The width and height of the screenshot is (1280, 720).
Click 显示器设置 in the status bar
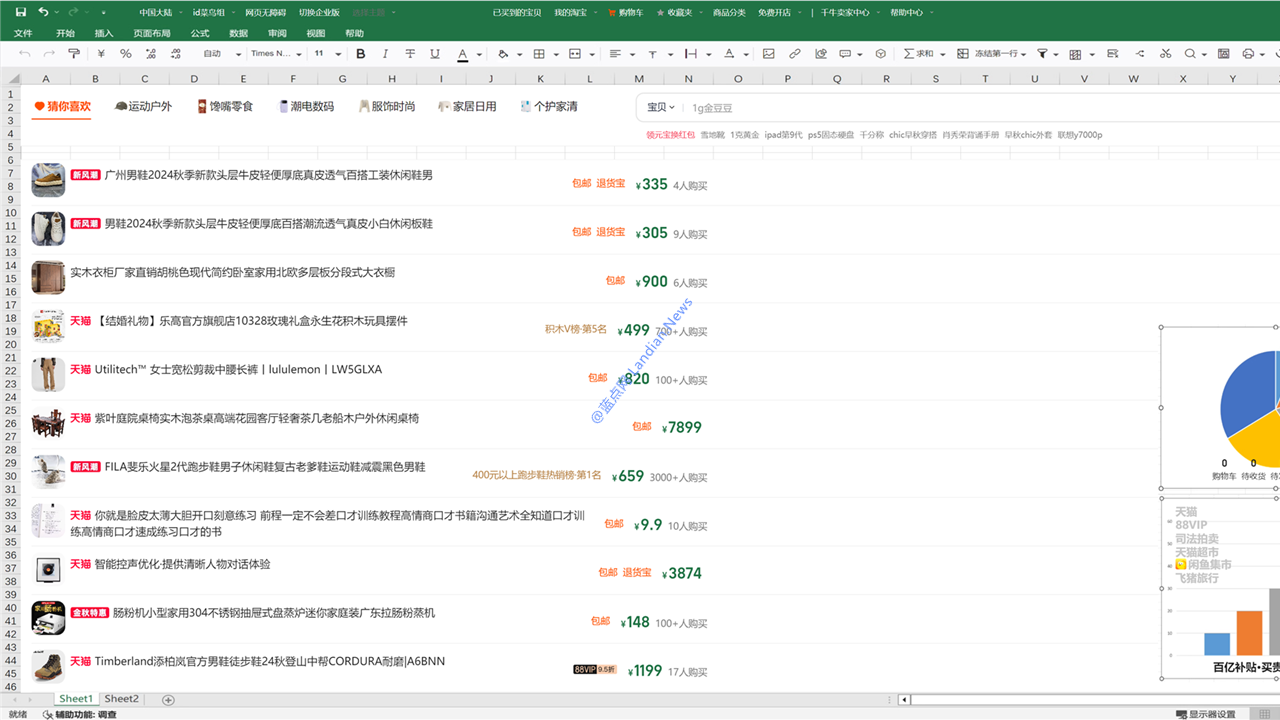coord(1206,714)
